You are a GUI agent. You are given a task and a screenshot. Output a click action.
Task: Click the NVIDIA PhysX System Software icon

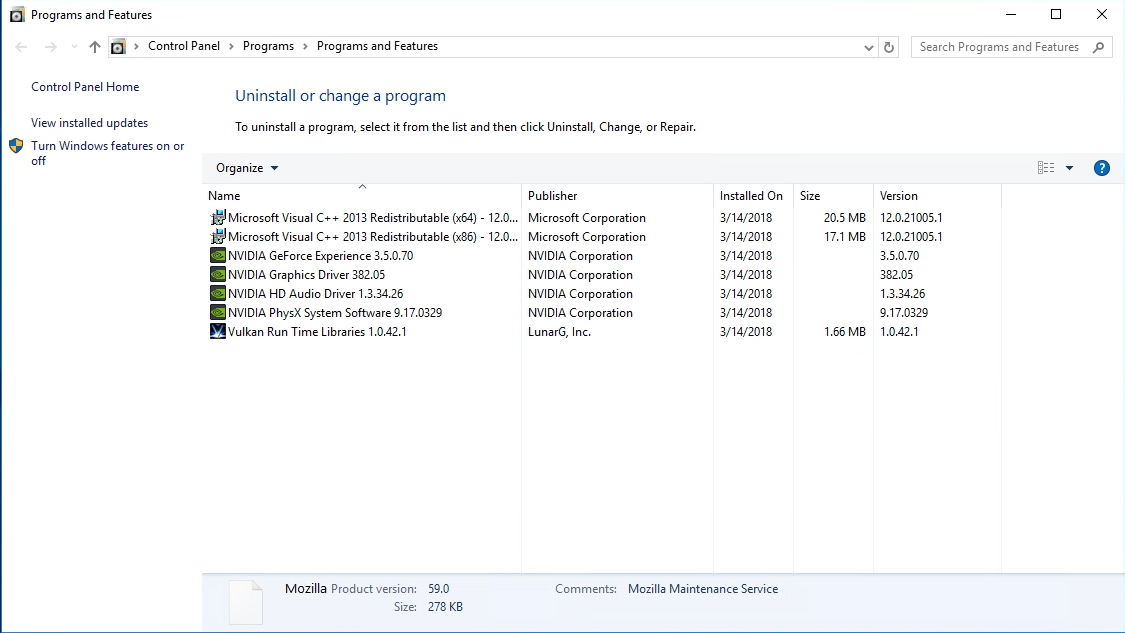click(217, 313)
